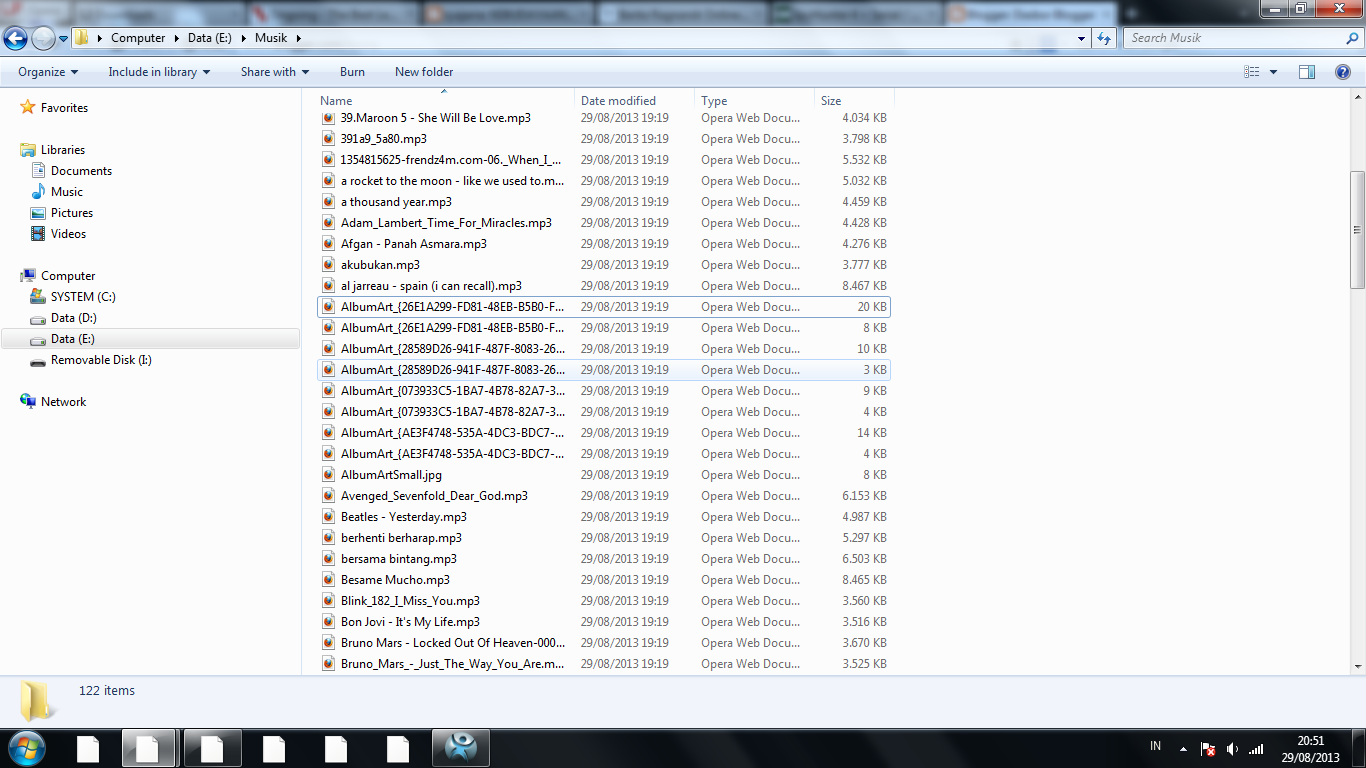This screenshot has height=768, width=1366.
Task: Select Adam_Lambert_Time_For_Miracles.mp3
Action: tap(446, 223)
